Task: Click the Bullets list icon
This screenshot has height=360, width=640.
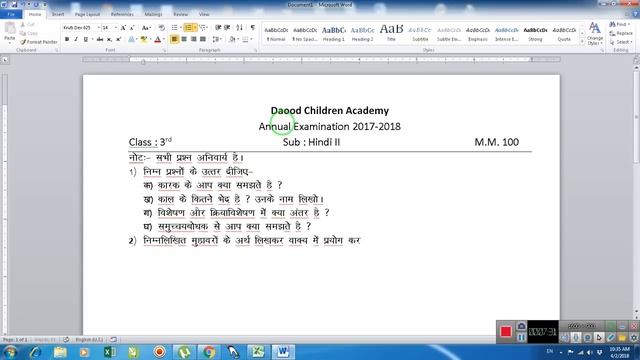Action: click(174, 28)
